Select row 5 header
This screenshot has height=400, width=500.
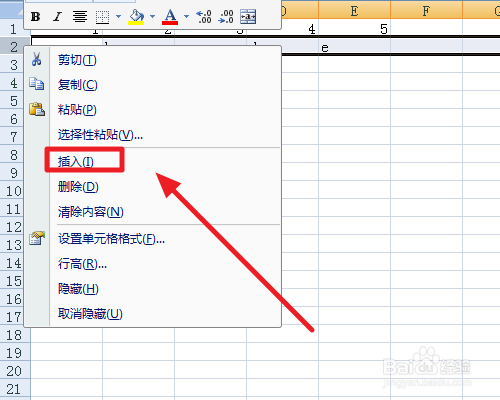pyautogui.click(x=12, y=101)
